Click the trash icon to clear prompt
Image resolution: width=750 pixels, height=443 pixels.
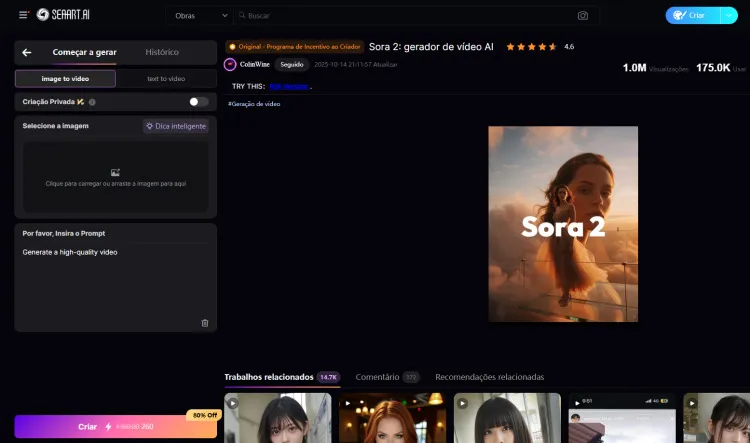205,323
